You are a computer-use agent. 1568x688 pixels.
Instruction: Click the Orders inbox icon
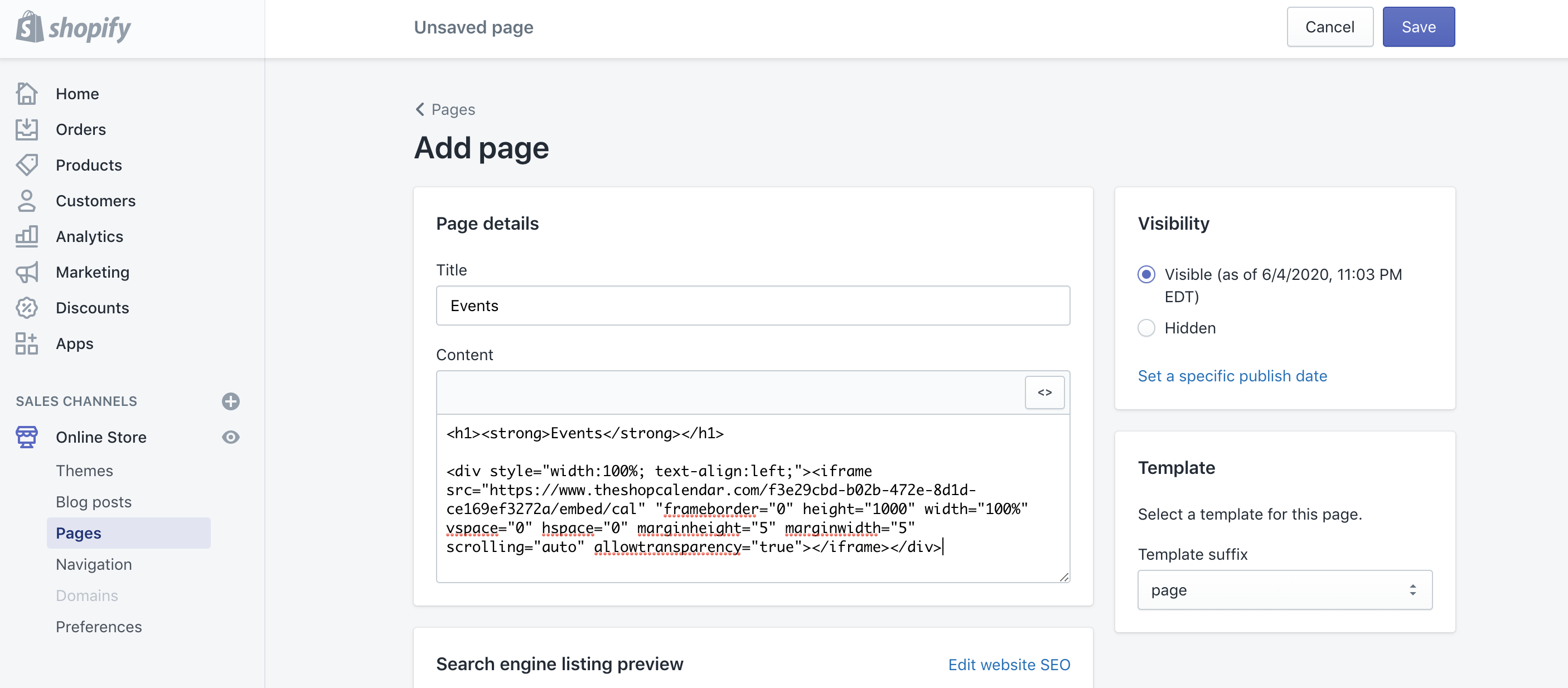27,130
